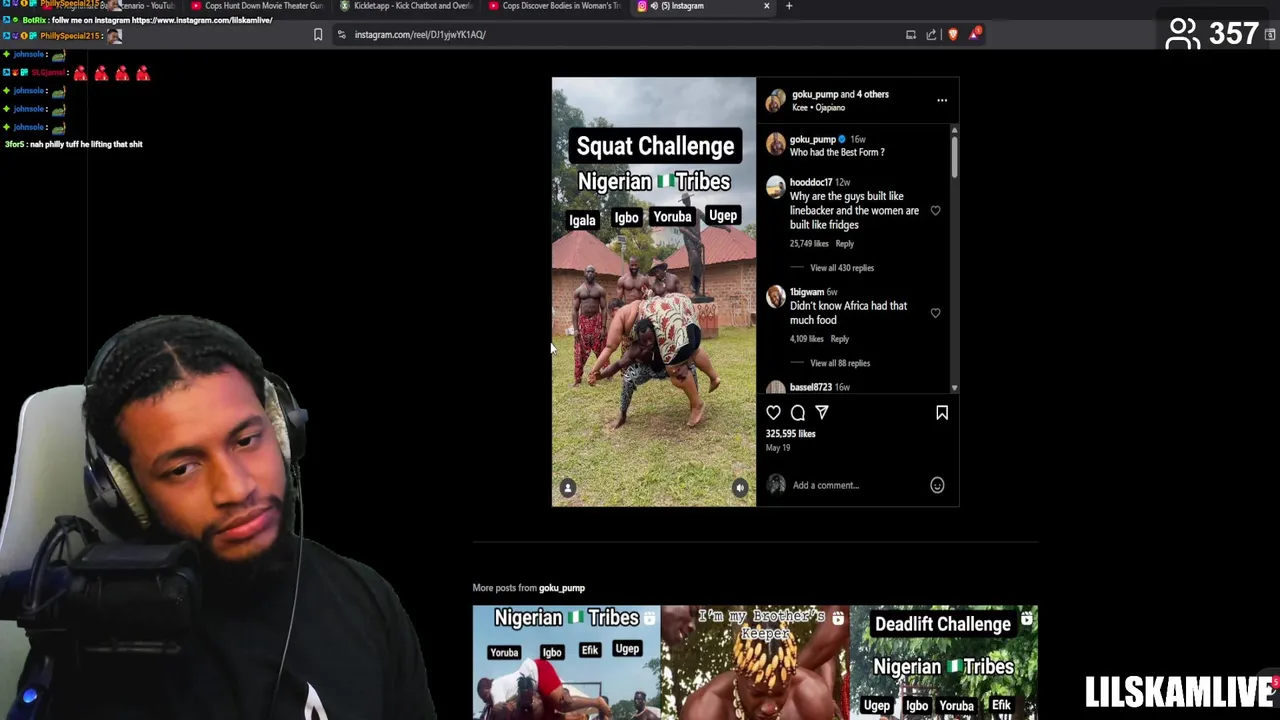Screen dimensions: 1280x720
Task: Reply to 1bigwam's comment
Action: 840,339
